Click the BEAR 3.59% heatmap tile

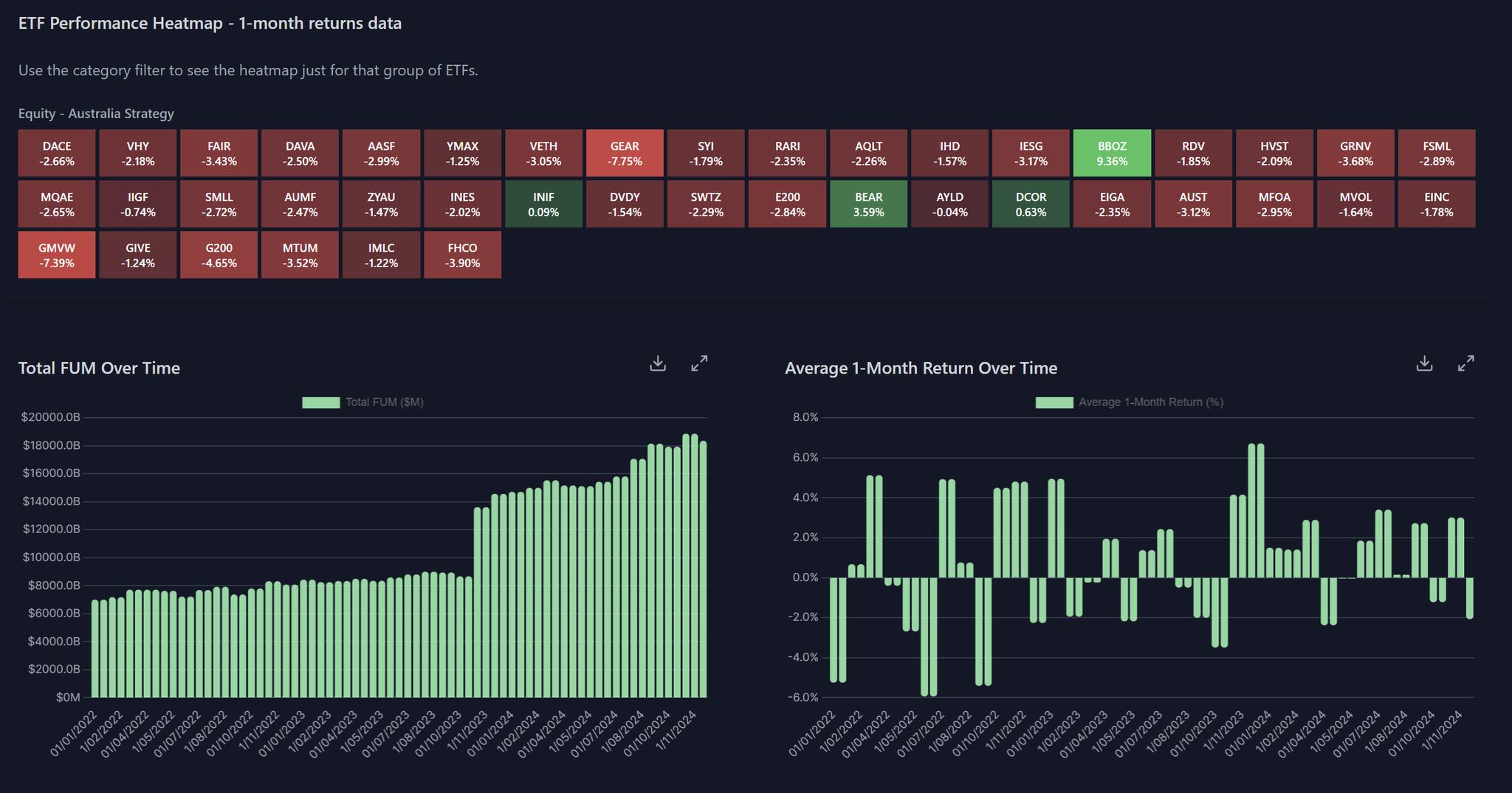(x=868, y=204)
